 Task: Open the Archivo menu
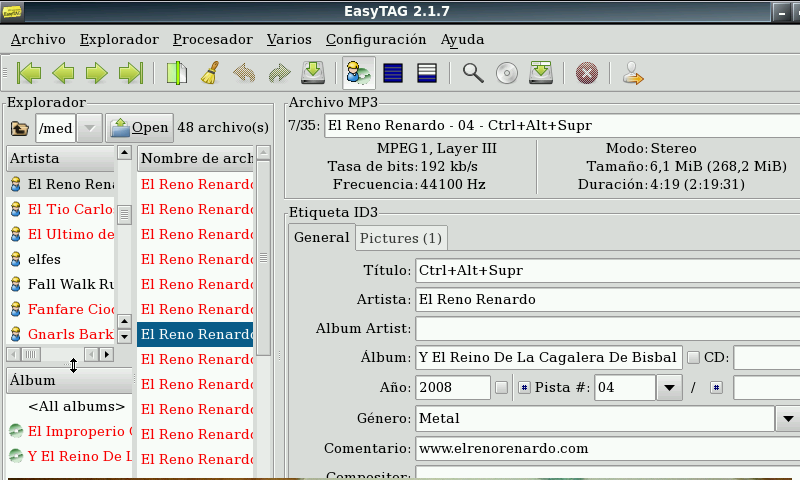pos(38,39)
